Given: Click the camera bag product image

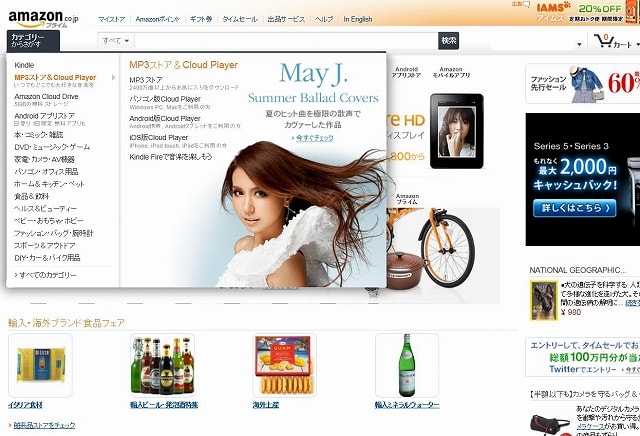Looking at the screenshot, I should (x=549, y=425).
